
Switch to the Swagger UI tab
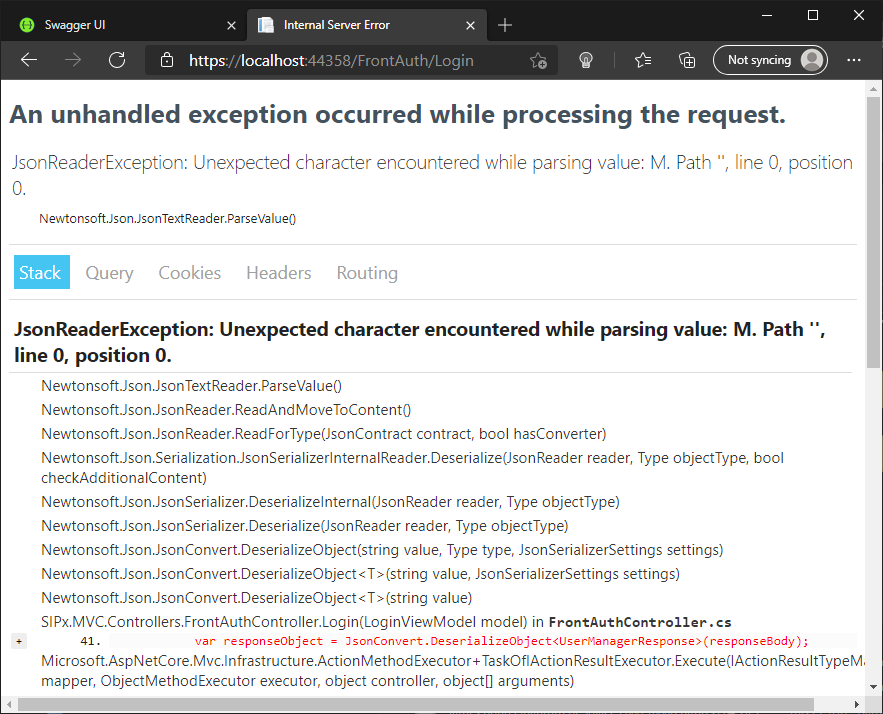pyautogui.click(x=123, y=25)
